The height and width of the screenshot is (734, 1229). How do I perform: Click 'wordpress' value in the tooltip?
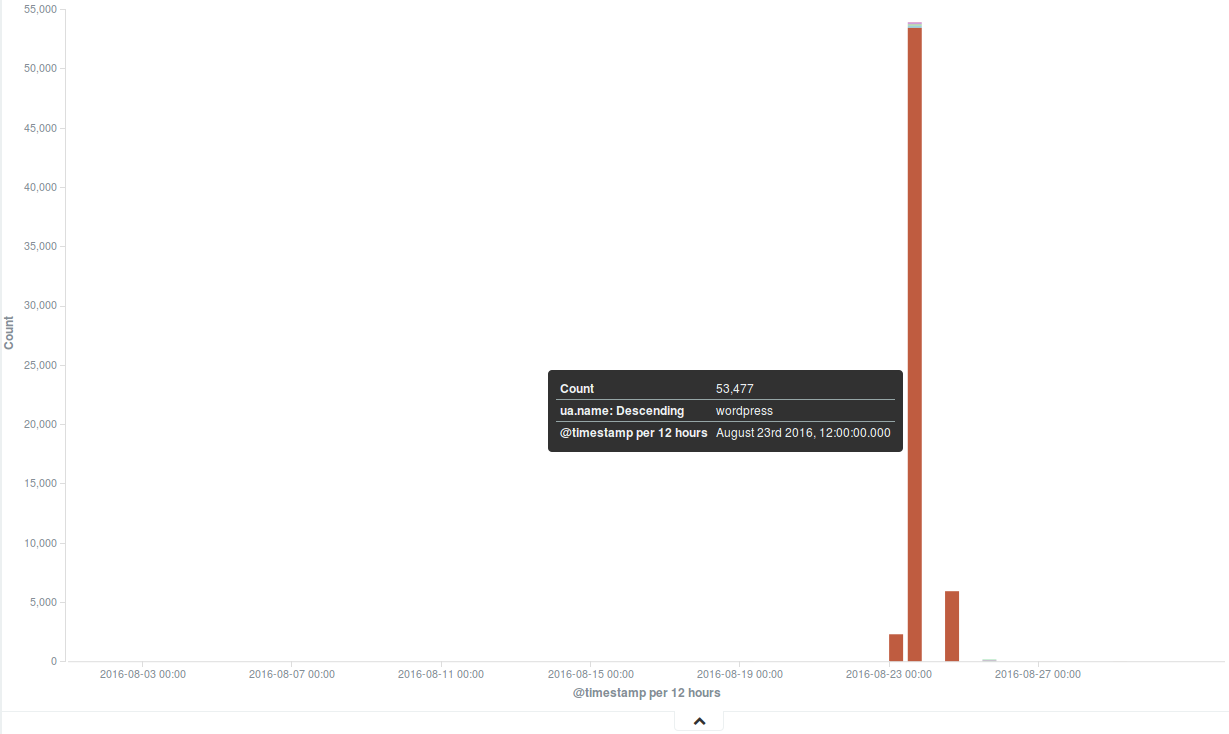pyautogui.click(x=744, y=411)
